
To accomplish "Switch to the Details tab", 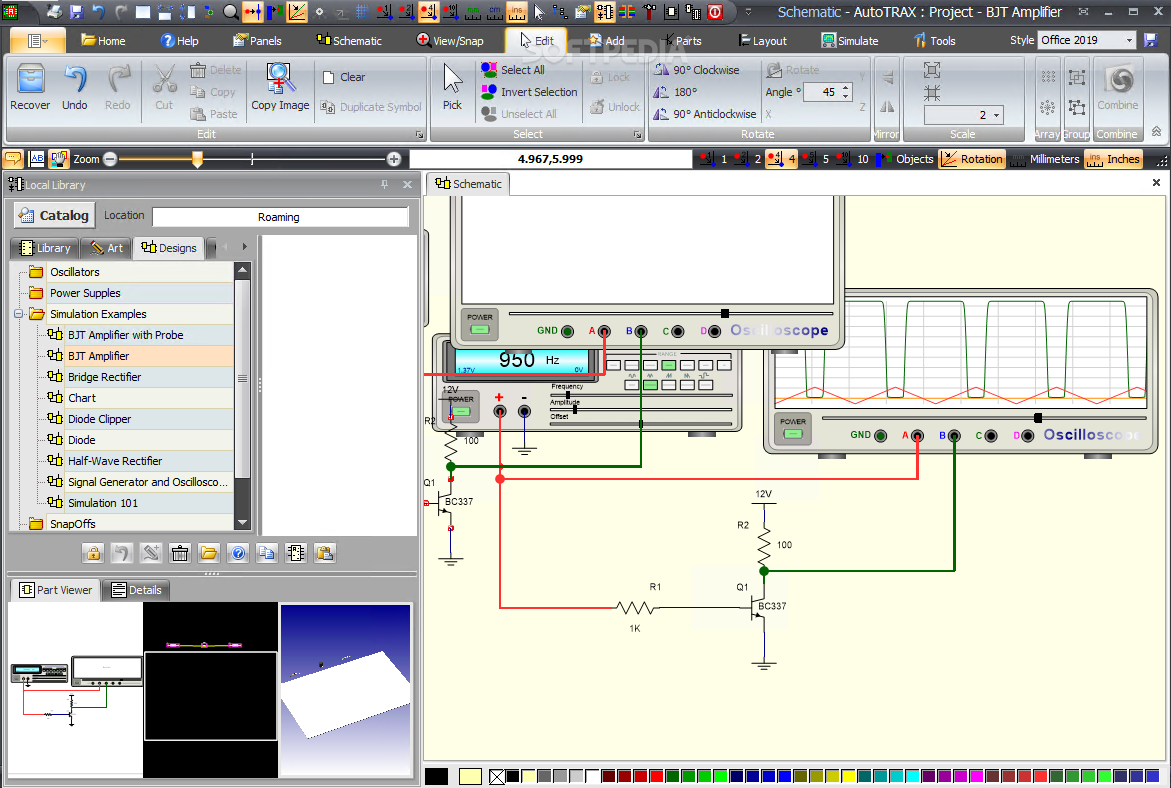I will (x=137, y=589).
